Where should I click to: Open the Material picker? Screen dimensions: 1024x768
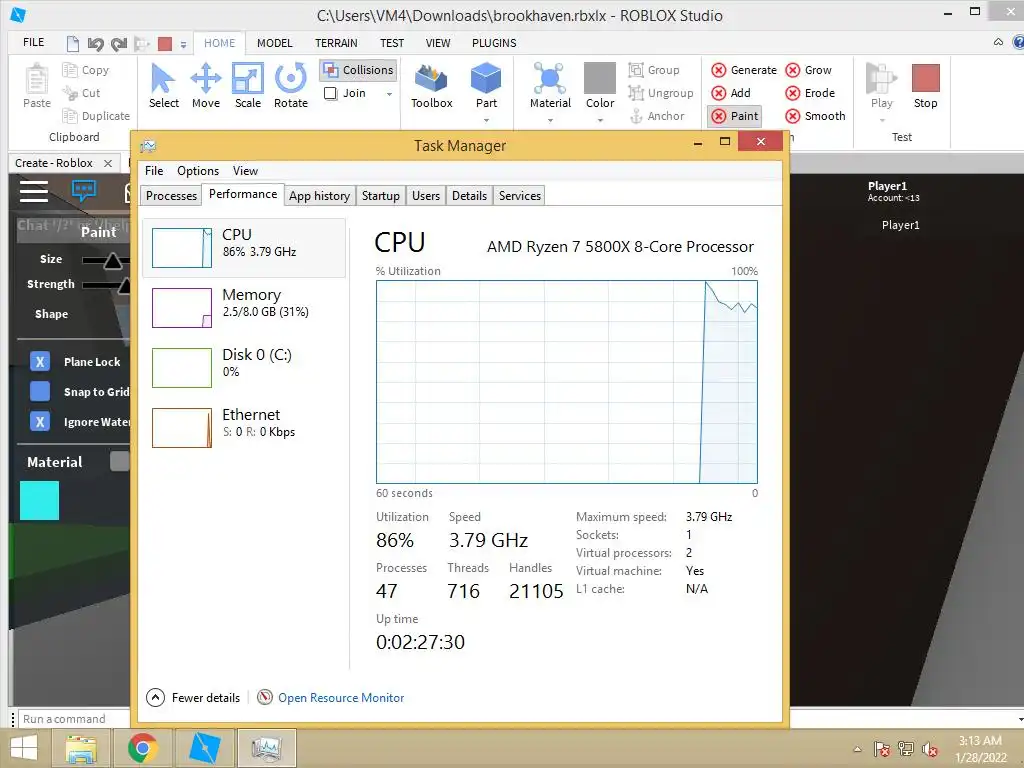(550, 86)
